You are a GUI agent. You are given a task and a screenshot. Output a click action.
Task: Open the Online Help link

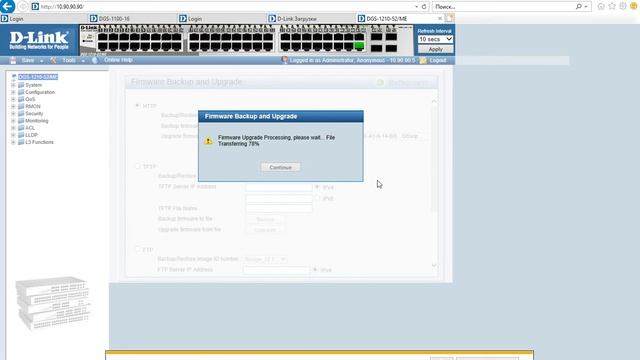tap(118, 60)
